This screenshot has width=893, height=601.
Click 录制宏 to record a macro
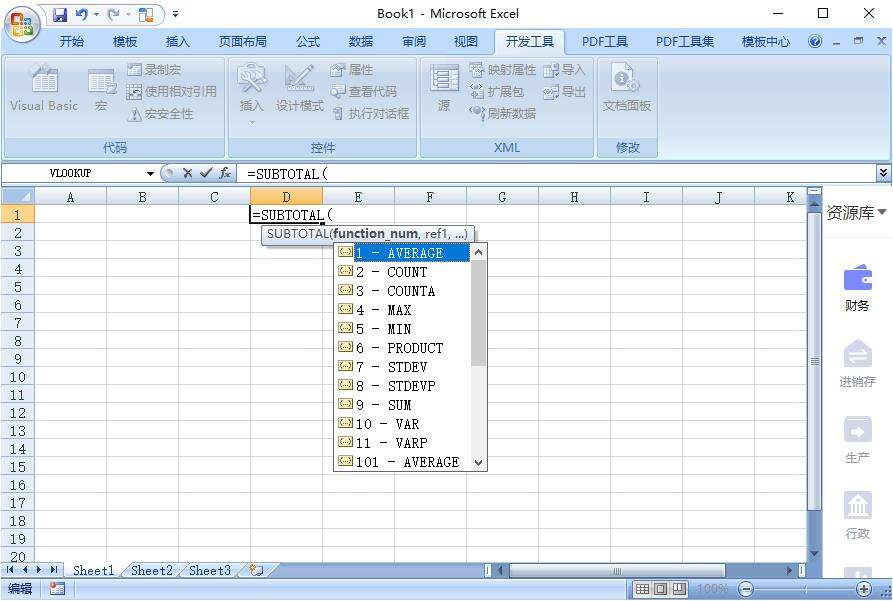pos(154,69)
